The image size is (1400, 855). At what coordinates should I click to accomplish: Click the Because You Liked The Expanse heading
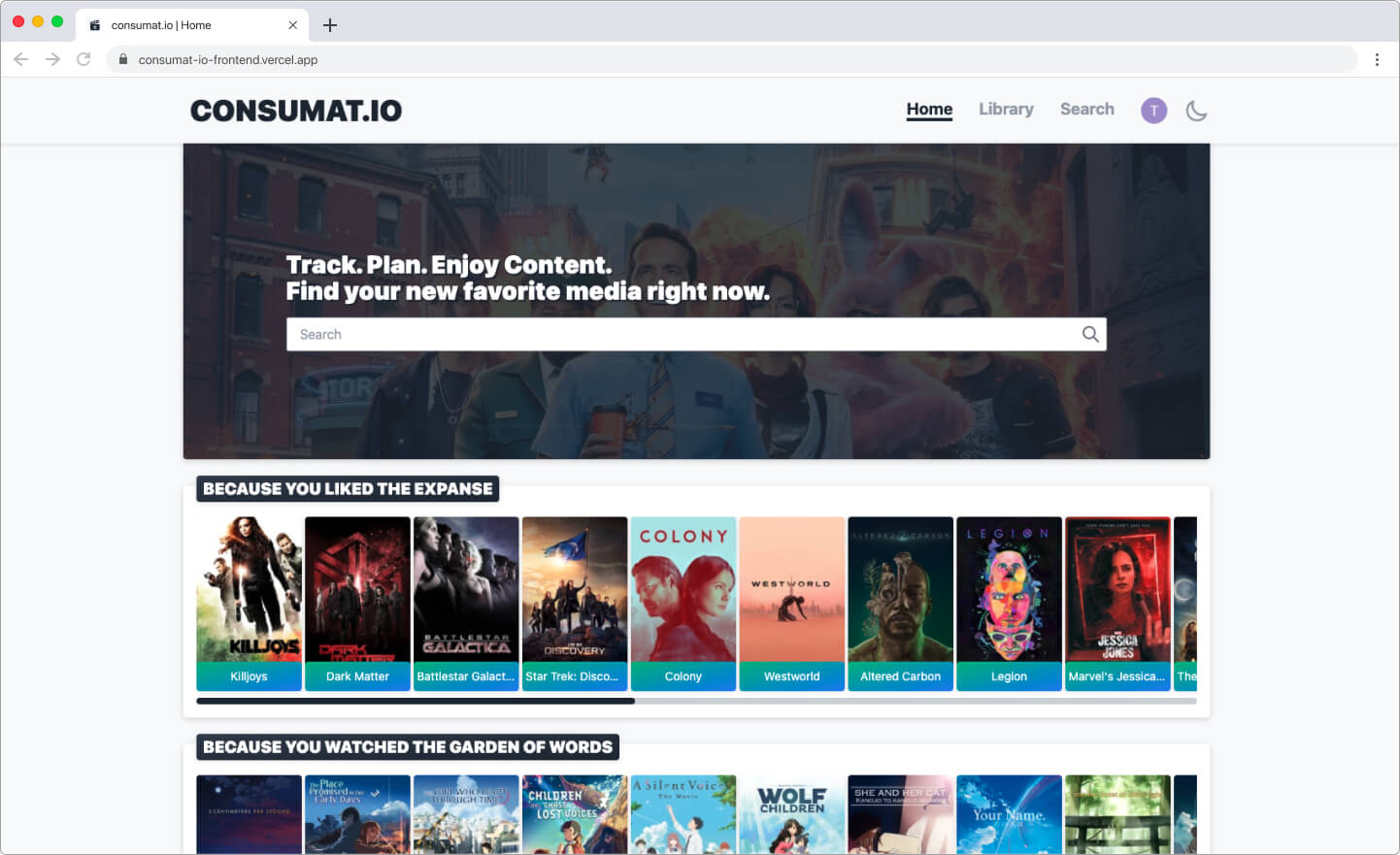[348, 489]
